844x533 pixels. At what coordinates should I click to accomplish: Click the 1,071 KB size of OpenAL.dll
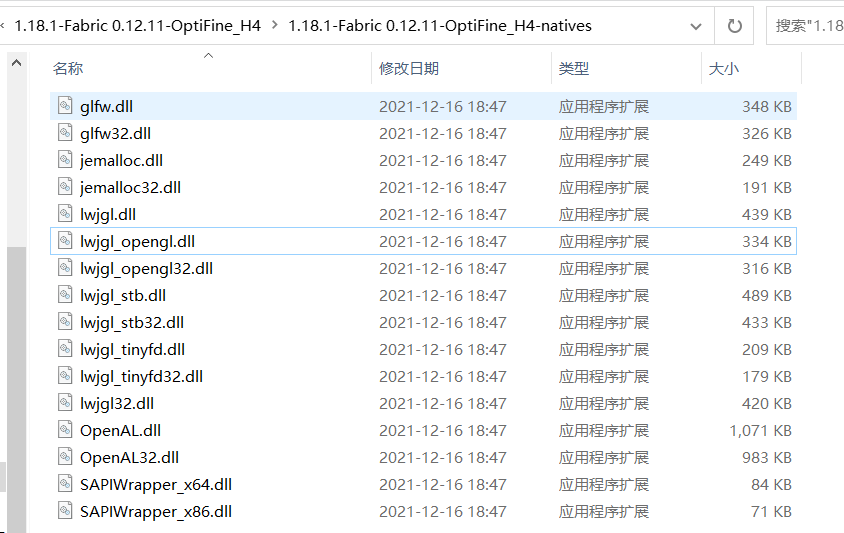click(x=761, y=431)
